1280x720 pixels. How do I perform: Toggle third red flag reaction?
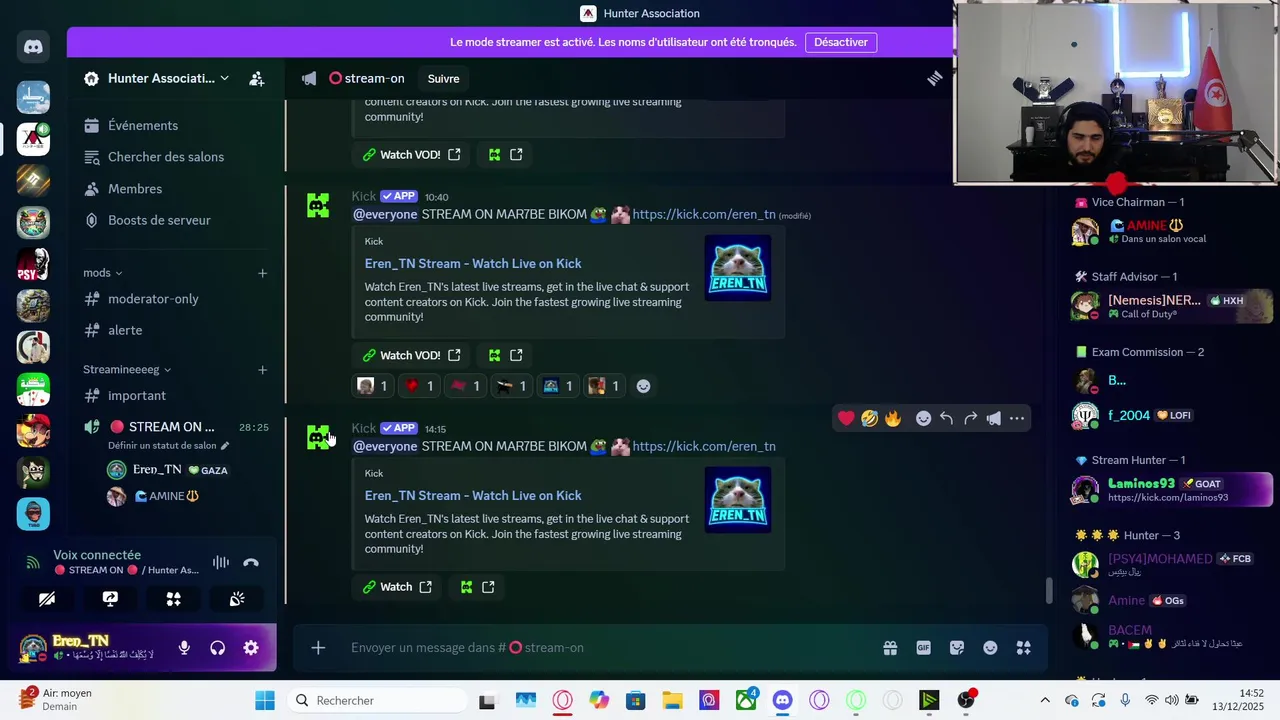[465, 386]
